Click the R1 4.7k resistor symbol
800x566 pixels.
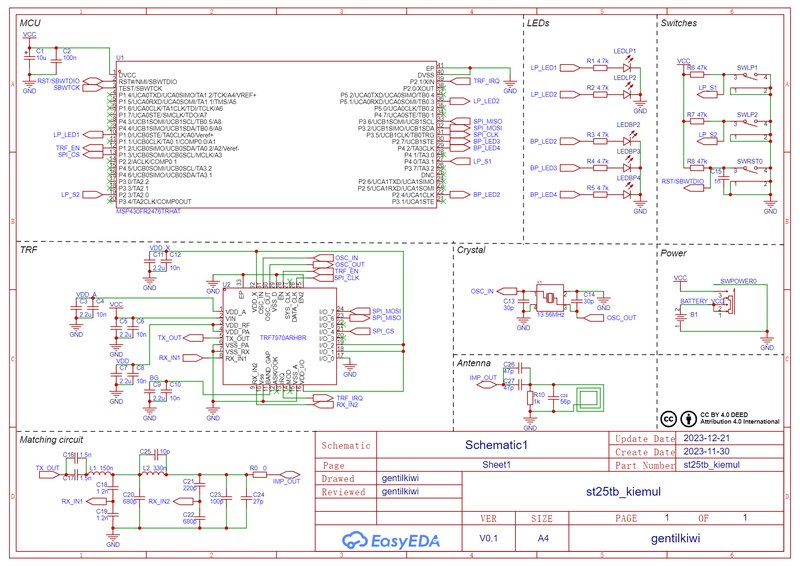(599, 67)
